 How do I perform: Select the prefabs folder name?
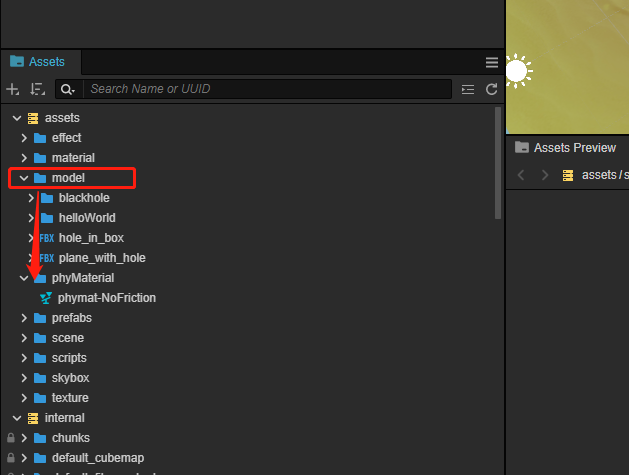71,318
